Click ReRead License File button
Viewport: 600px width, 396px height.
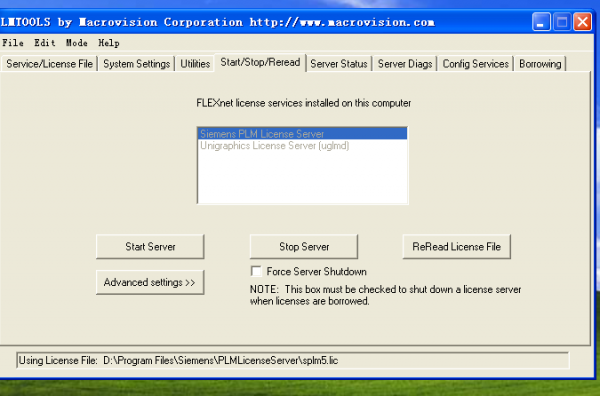[457, 247]
